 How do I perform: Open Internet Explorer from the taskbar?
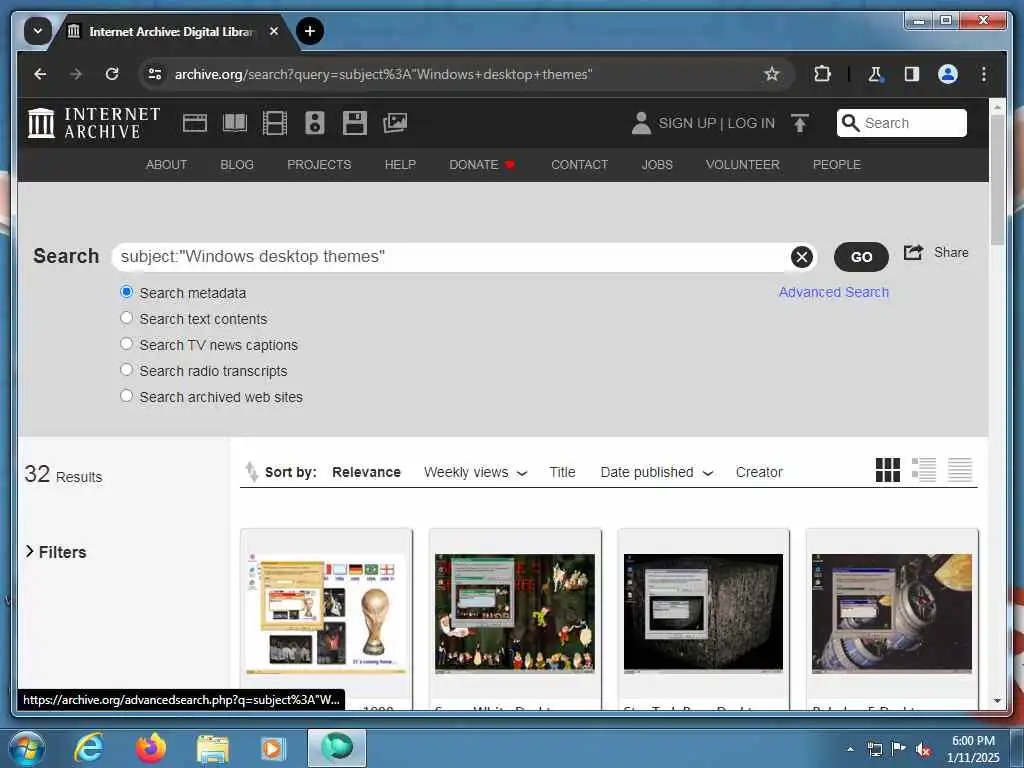[88, 748]
